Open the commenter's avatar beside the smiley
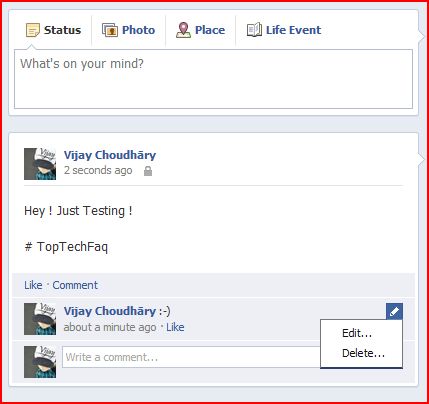Viewport: 429px width, 404px height. click(x=40, y=319)
